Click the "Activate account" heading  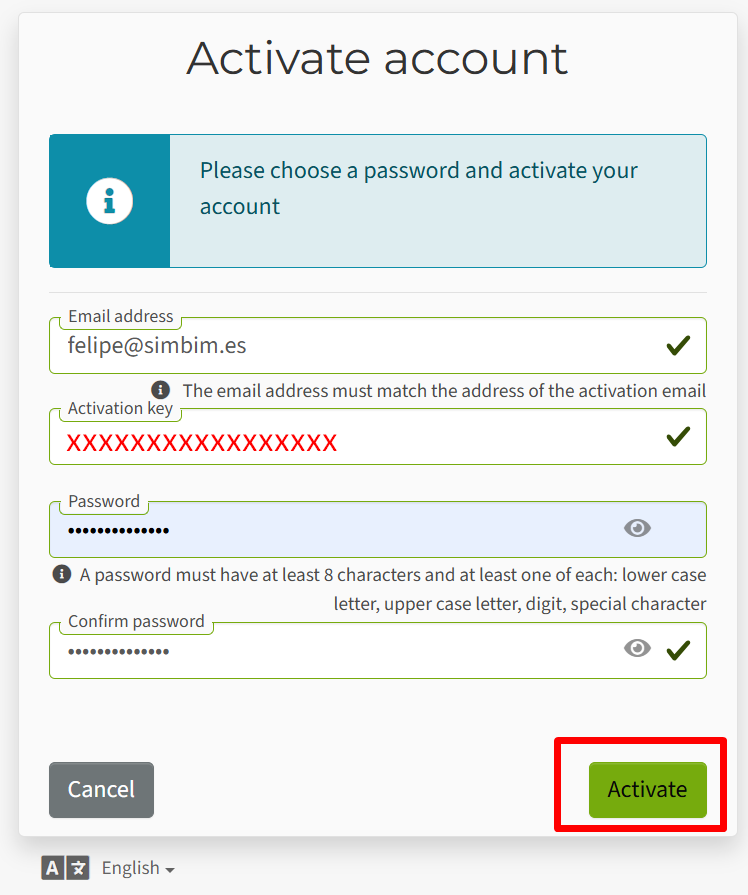pos(377,58)
